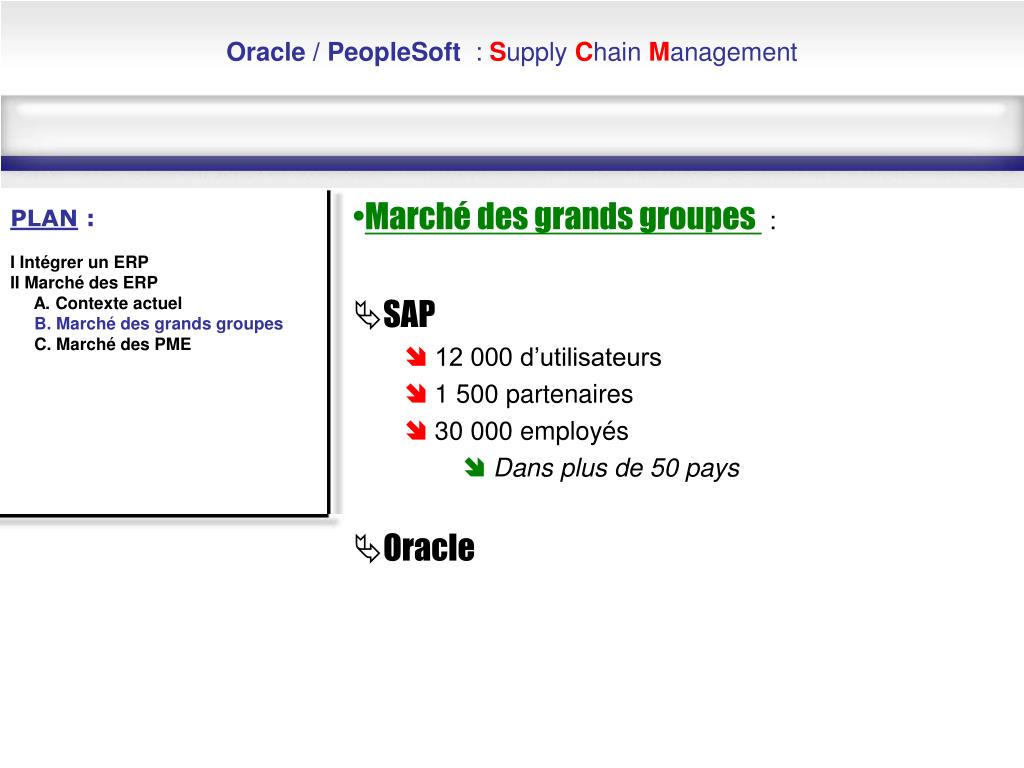This screenshot has height=768, width=1024.
Task: Click the outlined arrow bullet beside SAP
Action: [x=367, y=315]
